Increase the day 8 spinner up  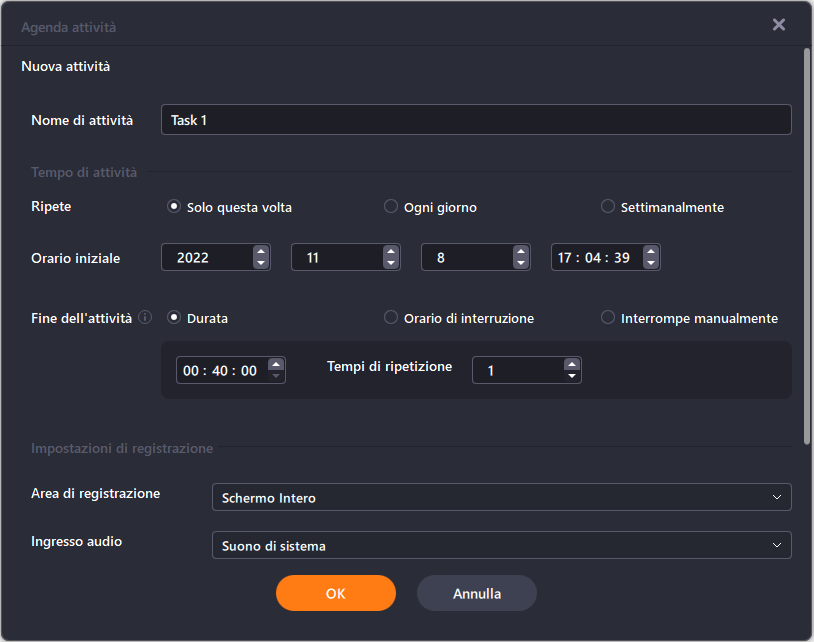[520, 252]
